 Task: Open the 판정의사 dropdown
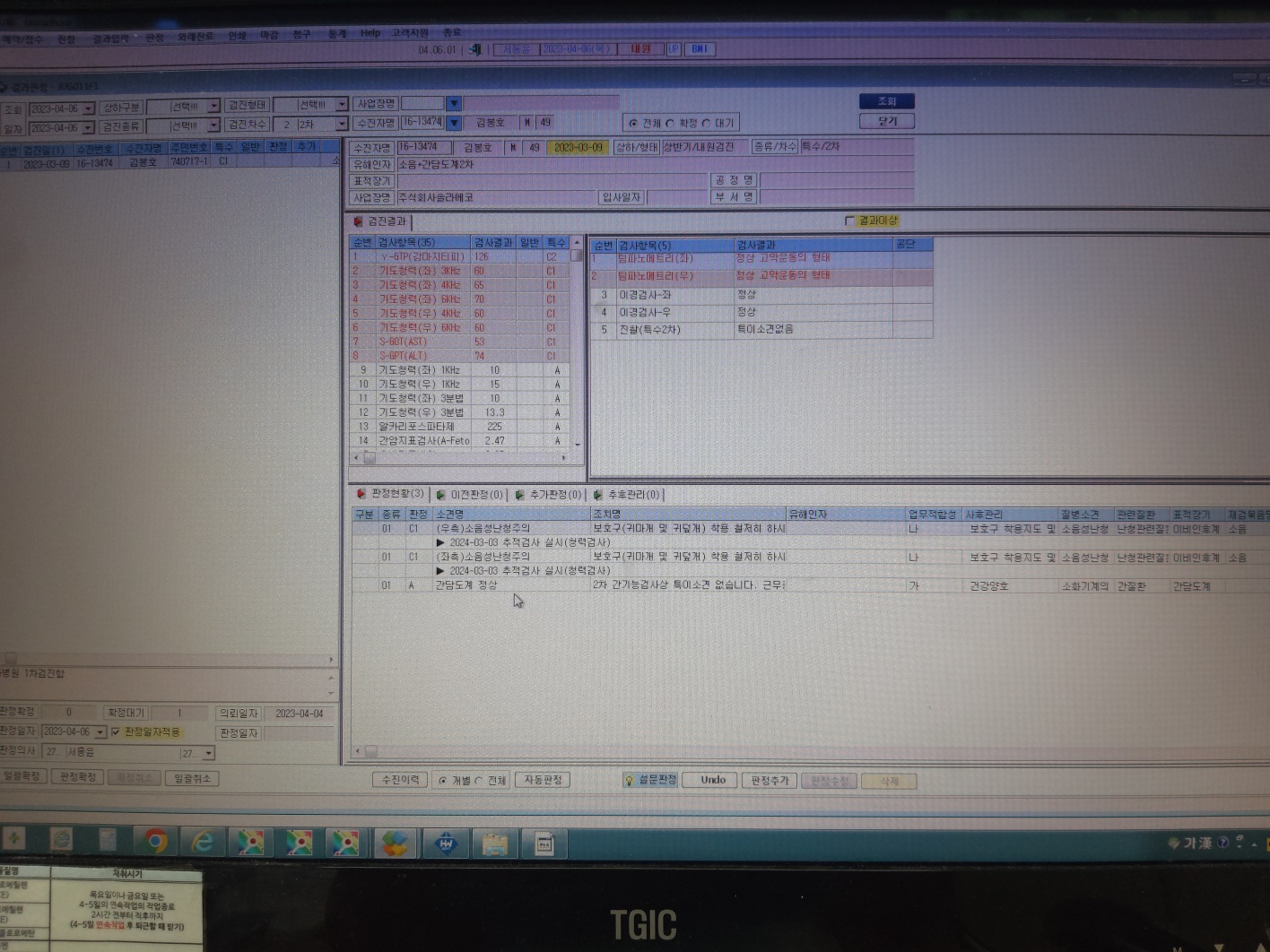tap(208, 753)
